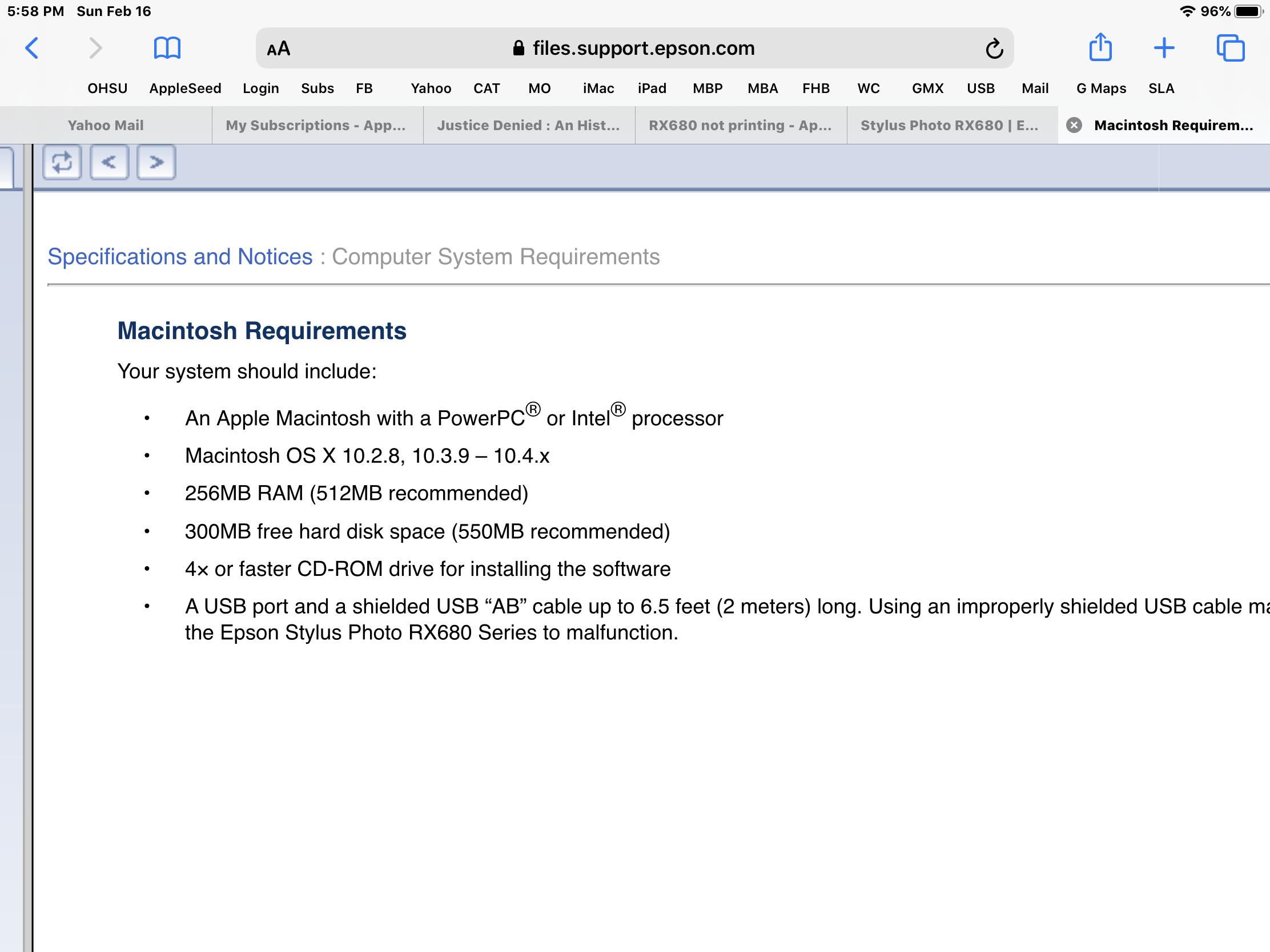Screen dimensions: 1270x952
Task: Add a new tab with the plus icon
Action: (1164, 47)
